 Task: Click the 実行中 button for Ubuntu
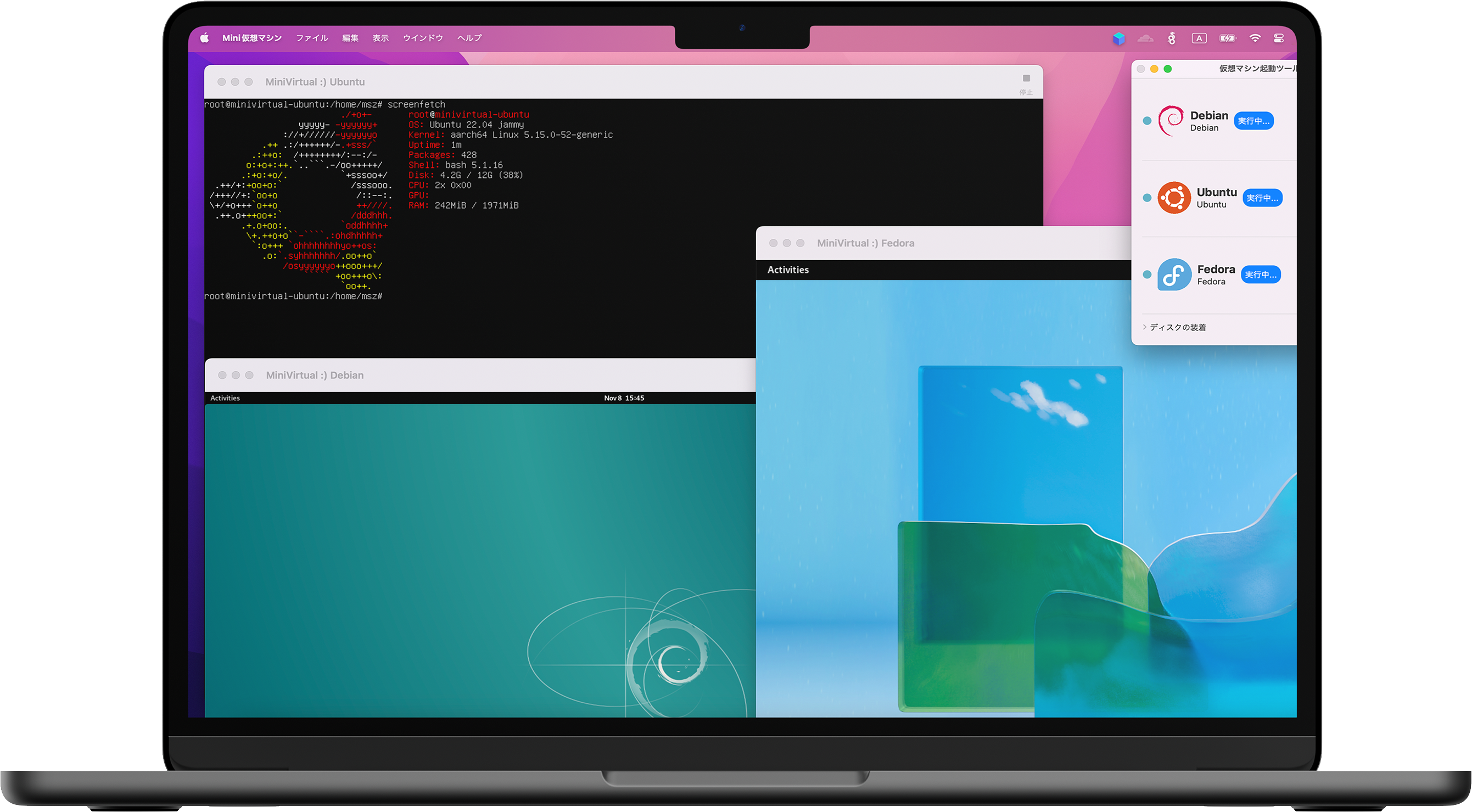(1262, 198)
